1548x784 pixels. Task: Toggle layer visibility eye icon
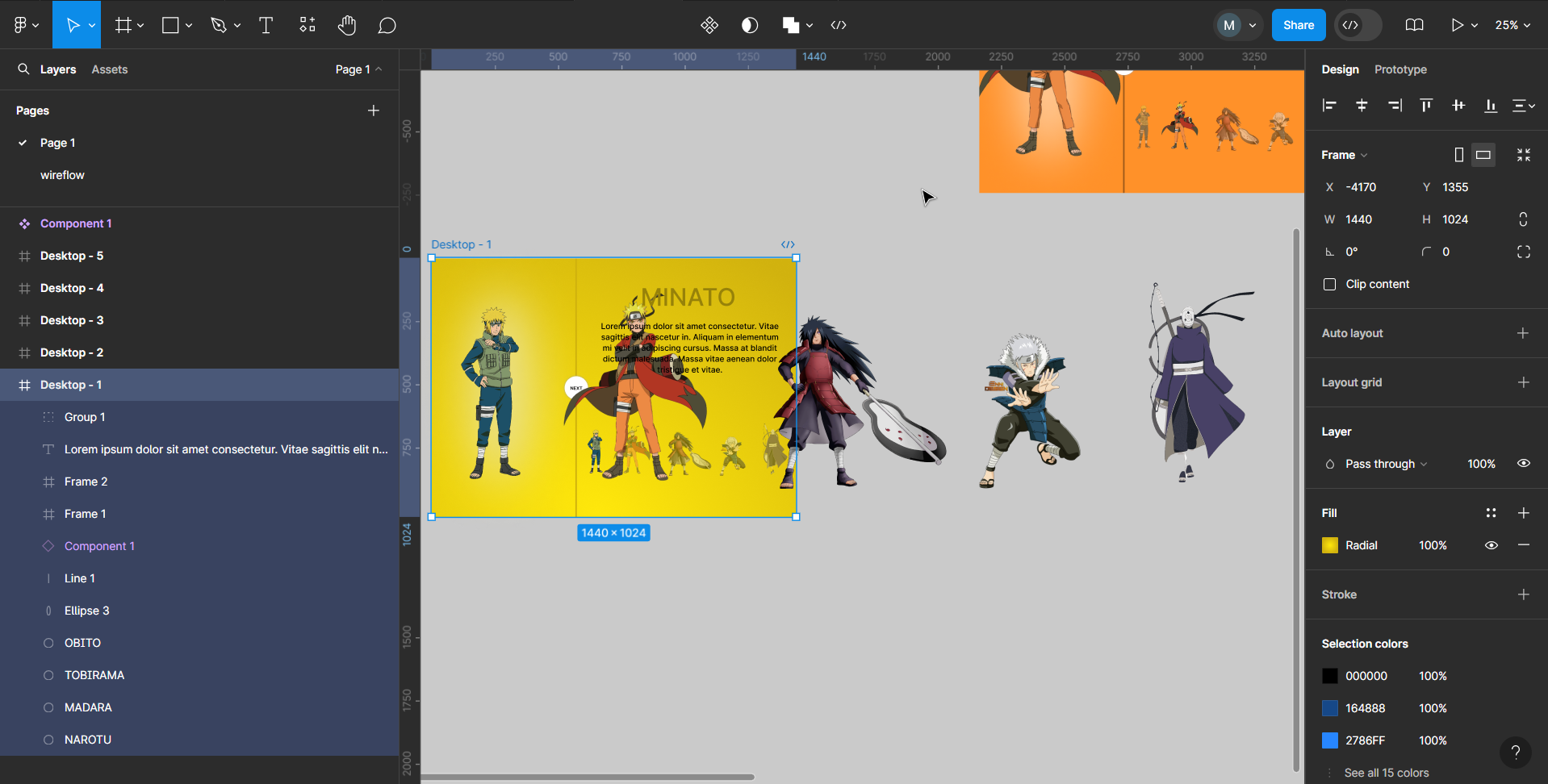[1524, 464]
